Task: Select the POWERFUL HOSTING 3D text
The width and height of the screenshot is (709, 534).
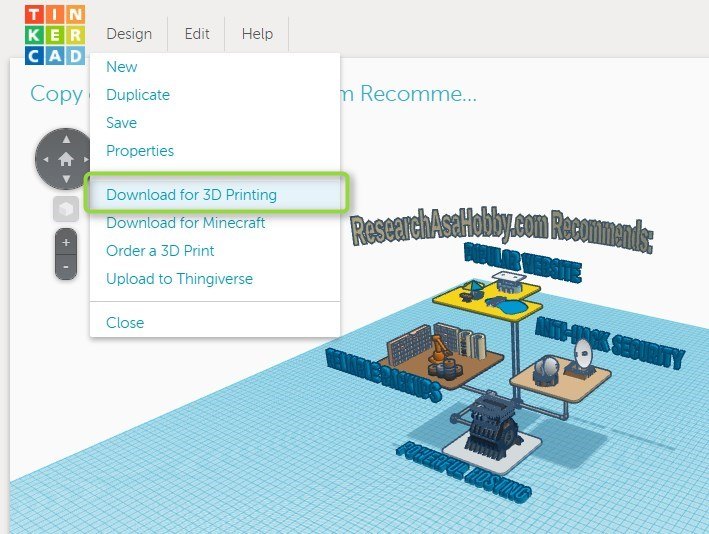Action: pos(463,472)
